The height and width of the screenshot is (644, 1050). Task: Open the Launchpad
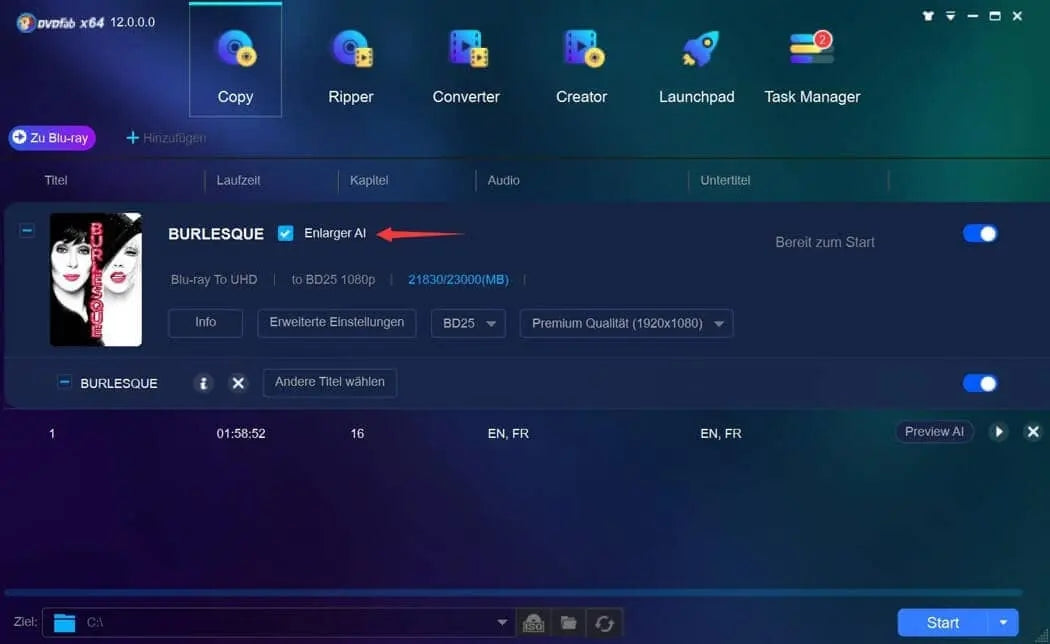click(696, 65)
